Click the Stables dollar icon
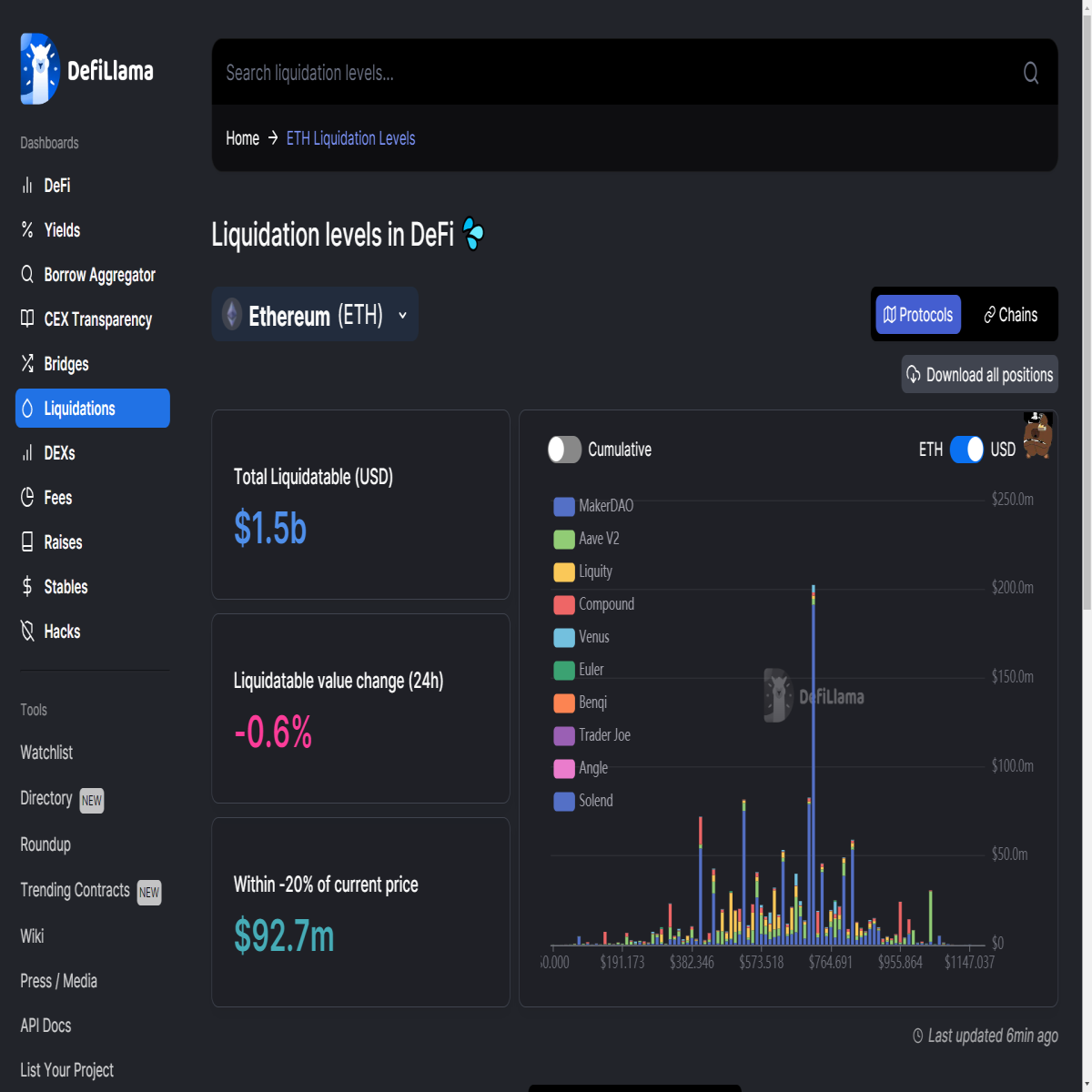The height and width of the screenshot is (1092, 1092). point(27,587)
